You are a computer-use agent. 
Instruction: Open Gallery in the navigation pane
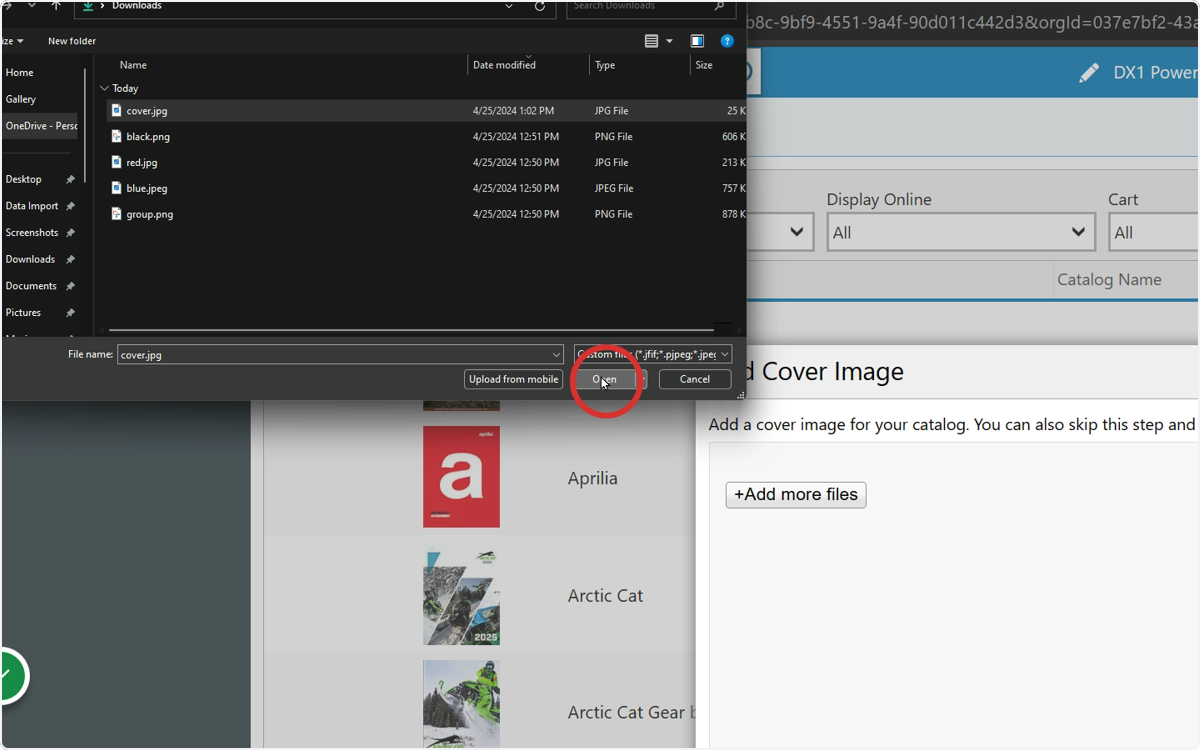coord(21,99)
